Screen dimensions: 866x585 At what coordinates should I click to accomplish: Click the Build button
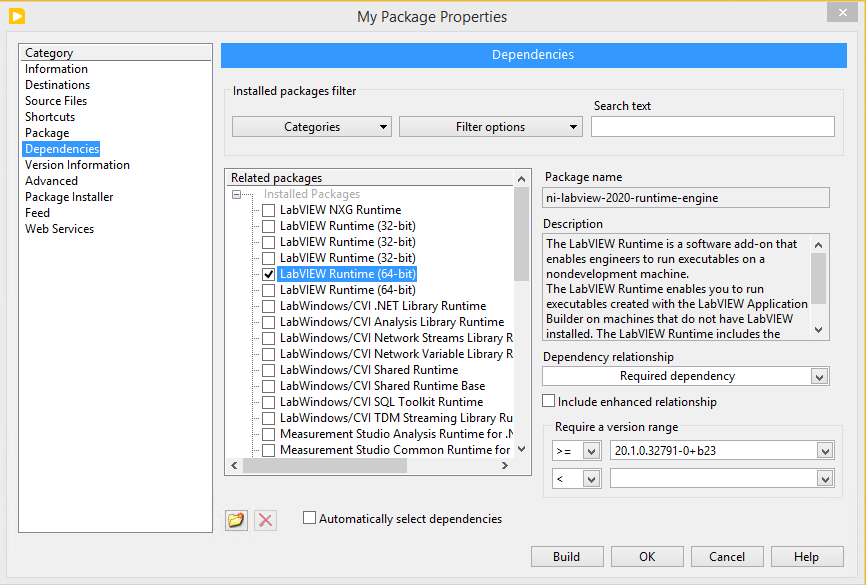point(567,556)
